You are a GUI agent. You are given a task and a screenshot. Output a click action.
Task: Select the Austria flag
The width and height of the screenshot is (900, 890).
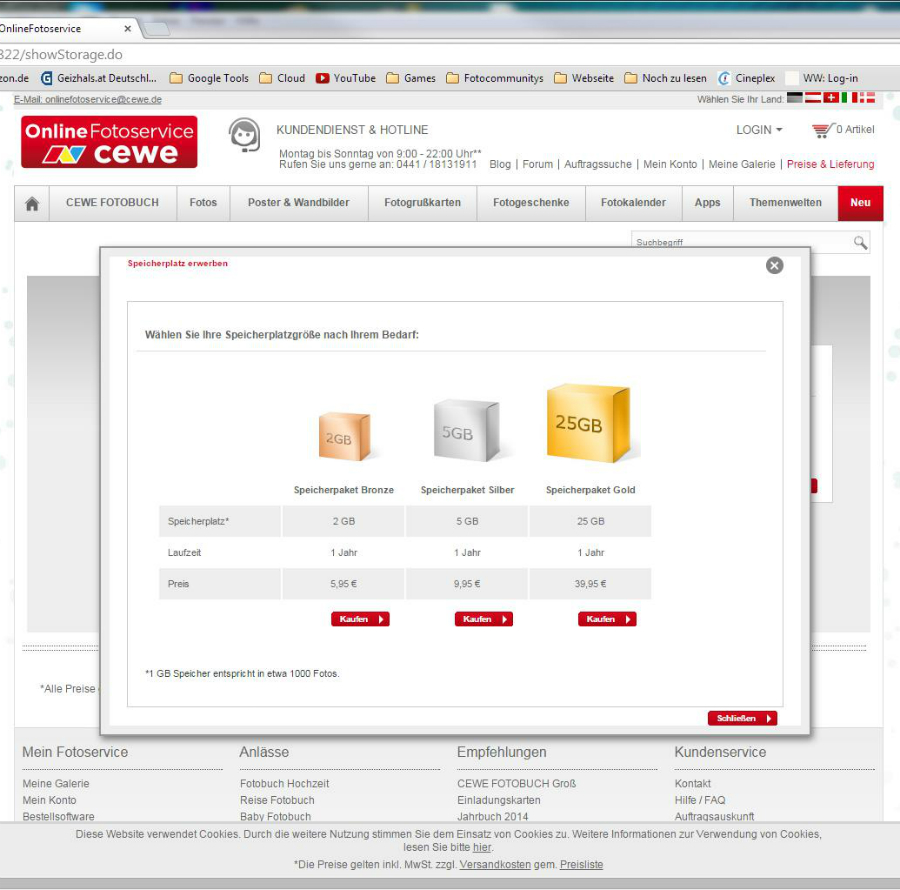pyautogui.click(x=813, y=98)
